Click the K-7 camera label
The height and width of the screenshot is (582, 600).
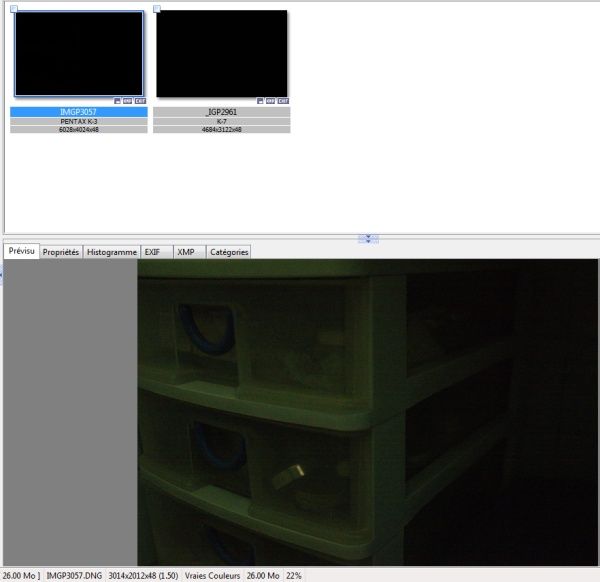[x=222, y=121]
